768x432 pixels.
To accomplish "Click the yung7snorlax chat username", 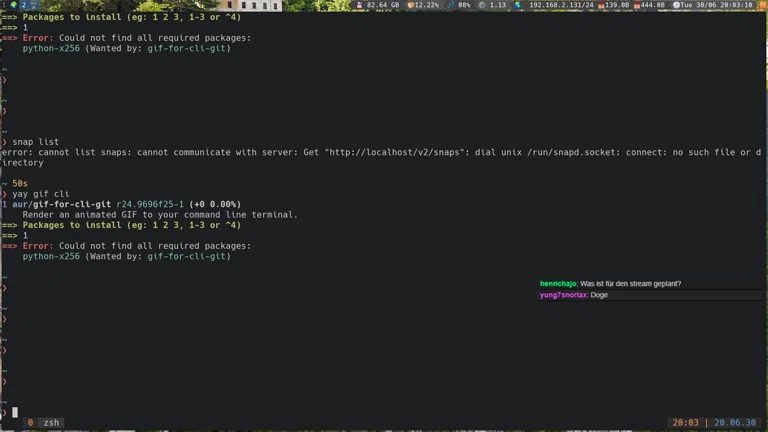I will [563, 295].
